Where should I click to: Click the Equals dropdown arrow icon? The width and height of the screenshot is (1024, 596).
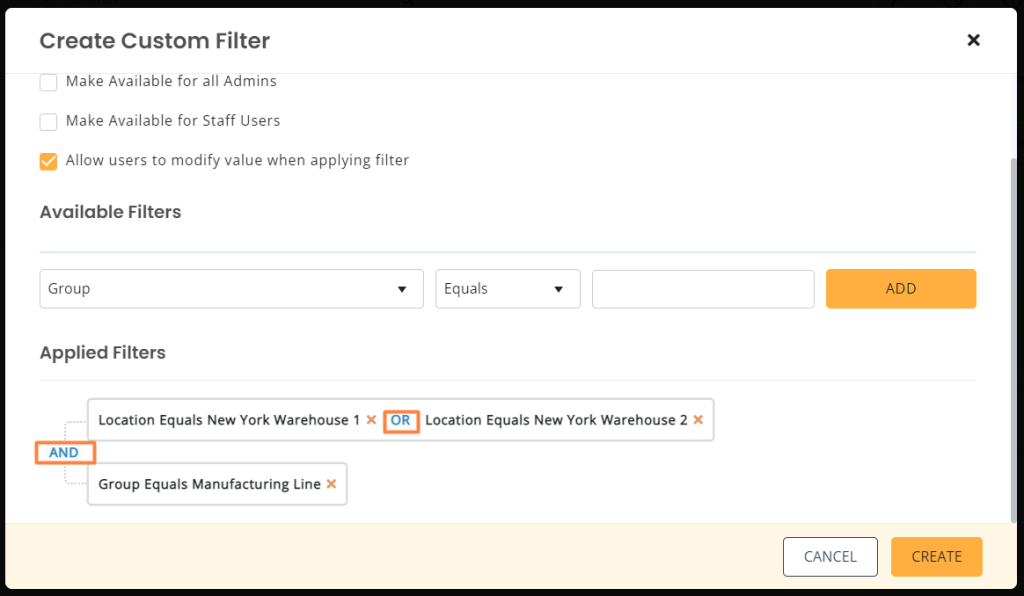pos(558,289)
